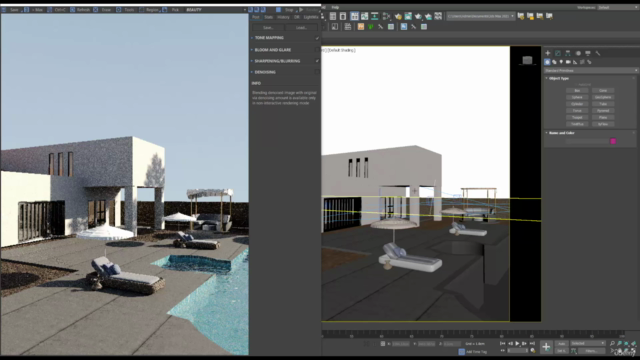
Task: Open the Create tab plus icon in the command panel
Action: 548,53
